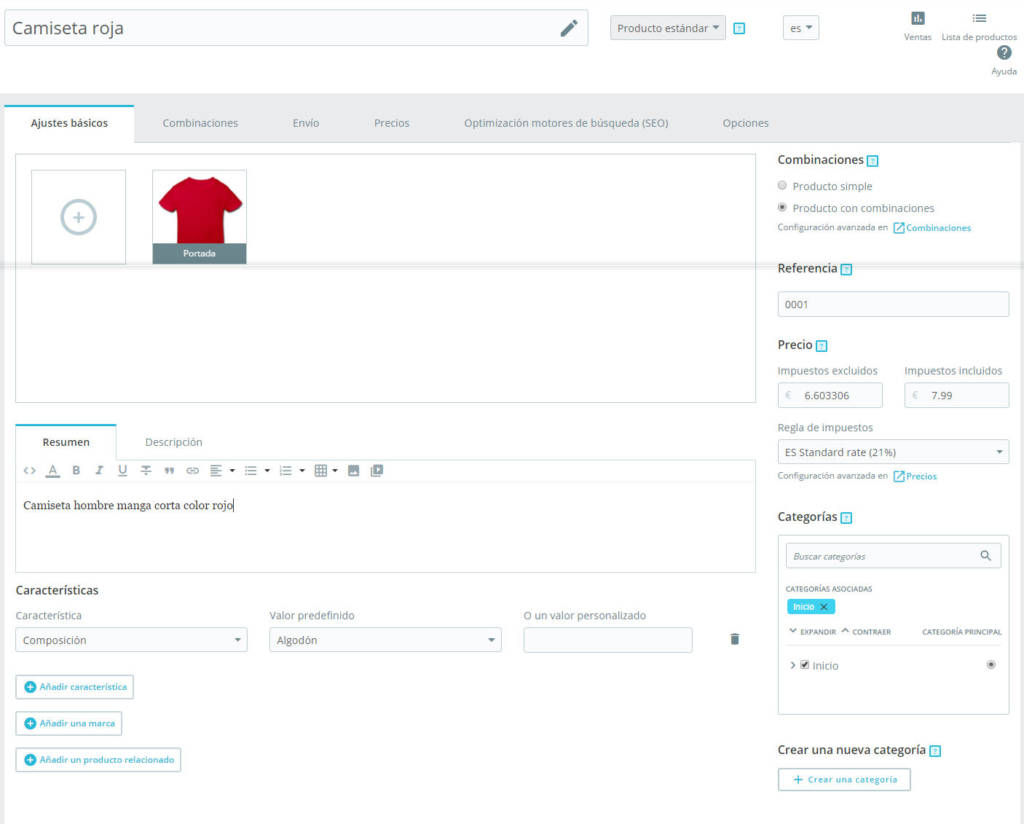The height and width of the screenshot is (824, 1024).
Task: Open the Algodón valor predefinido dropdown
Action: (385, 640)
